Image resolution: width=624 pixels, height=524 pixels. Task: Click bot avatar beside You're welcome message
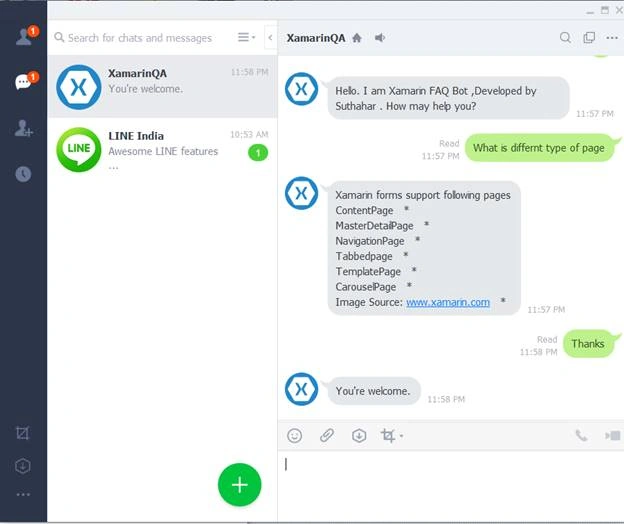point(301,389)
